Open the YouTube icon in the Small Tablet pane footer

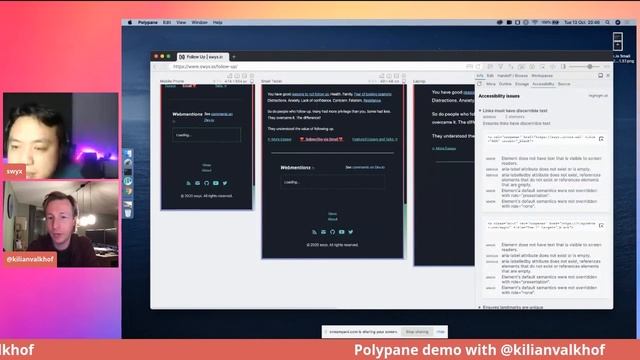pyautogui.click(x=342, y=232)
